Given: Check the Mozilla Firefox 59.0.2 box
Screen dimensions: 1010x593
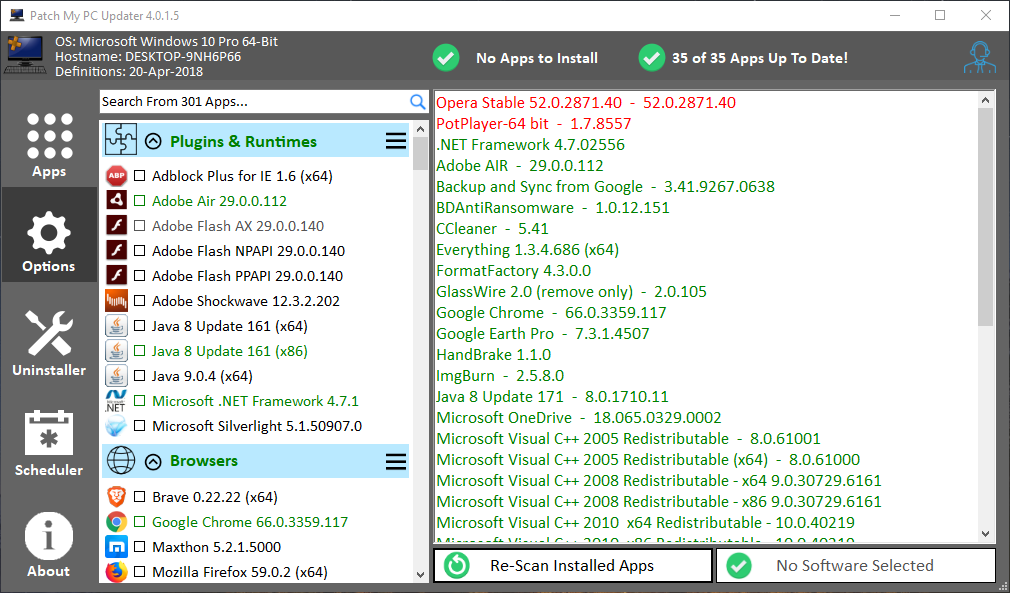Looking at the screenshot, I should 139,572.
